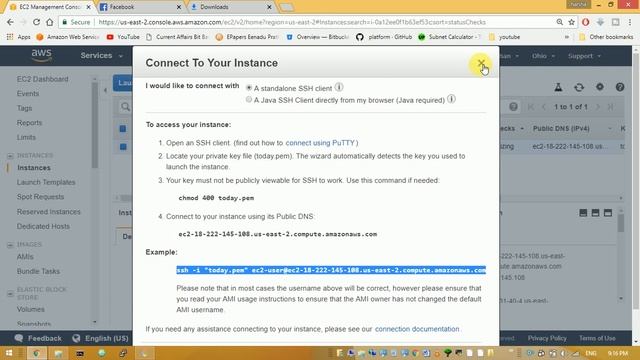Open the connection documentation link
The width and height of the screenshot is (640, 360).
(x=417, y=329)
